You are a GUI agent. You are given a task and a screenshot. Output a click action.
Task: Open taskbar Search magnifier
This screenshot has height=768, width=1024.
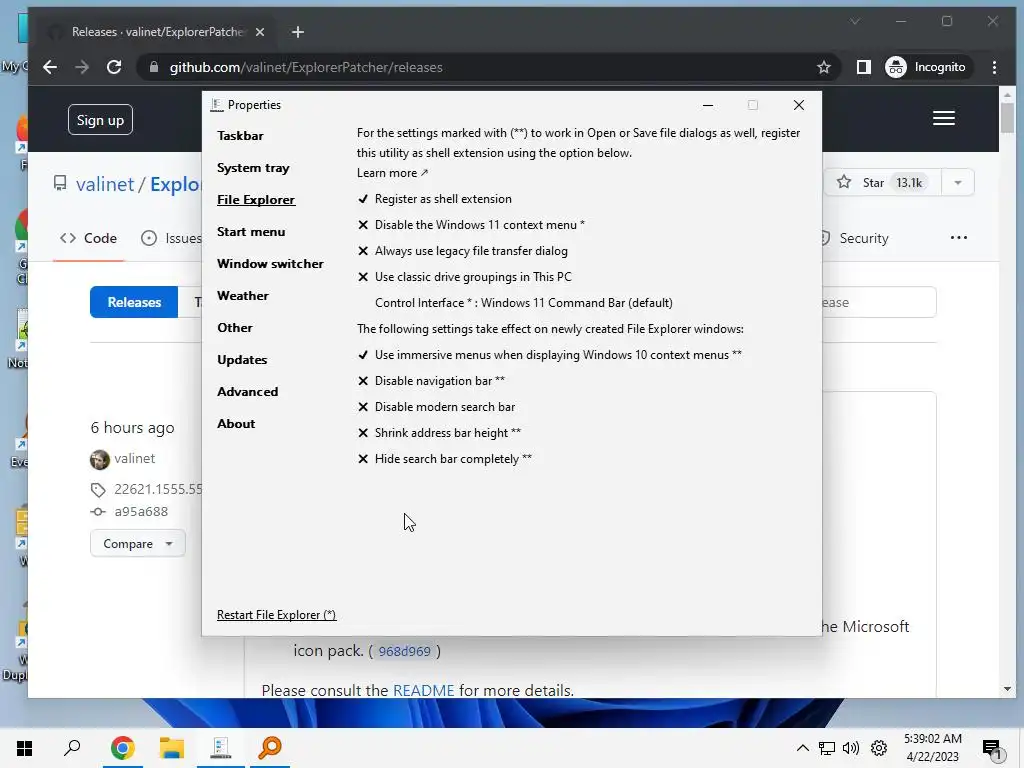click(72, 748)
